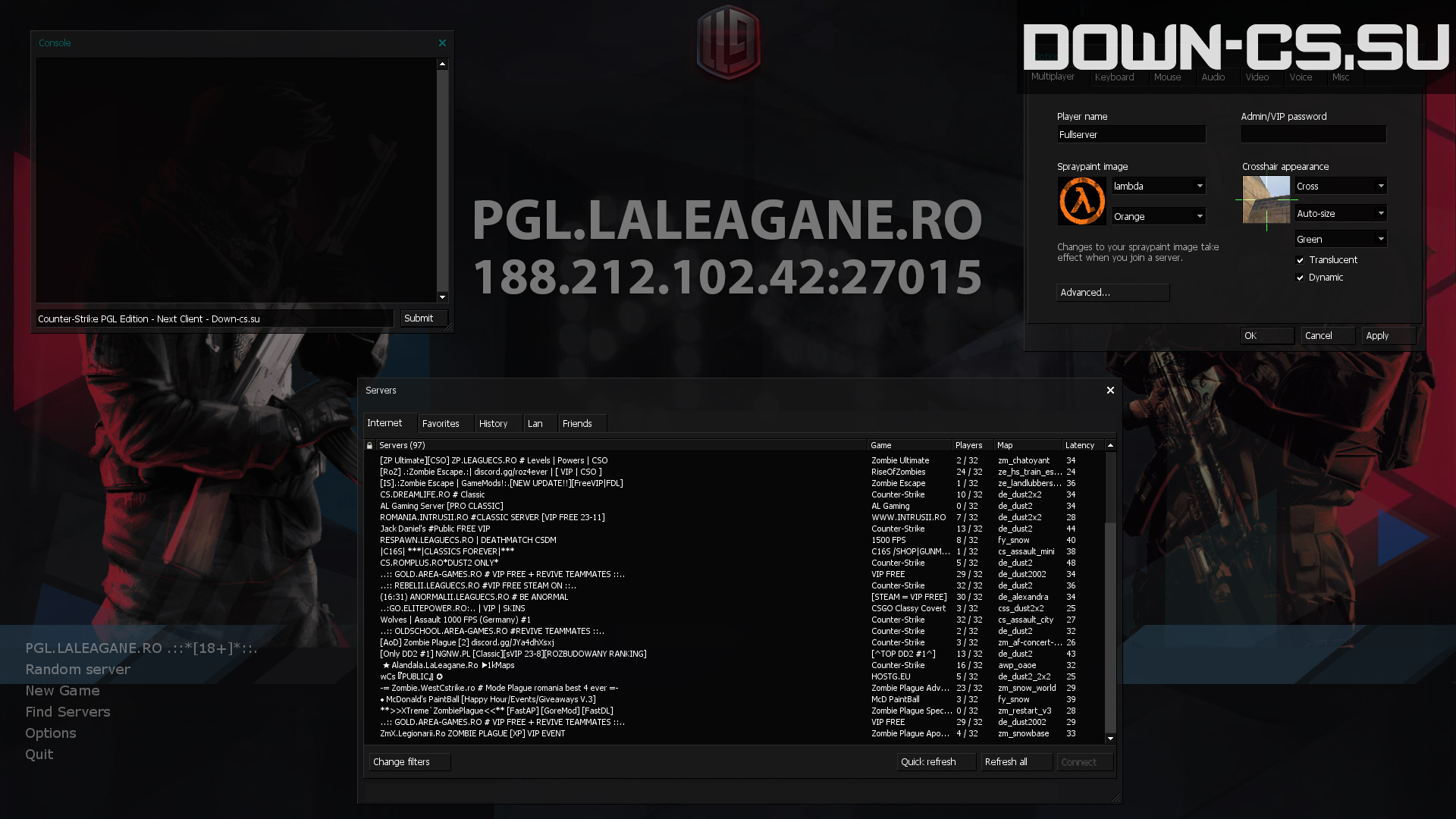Sort servers by the Map column

pyautogui.click(x=1028, y=446)
